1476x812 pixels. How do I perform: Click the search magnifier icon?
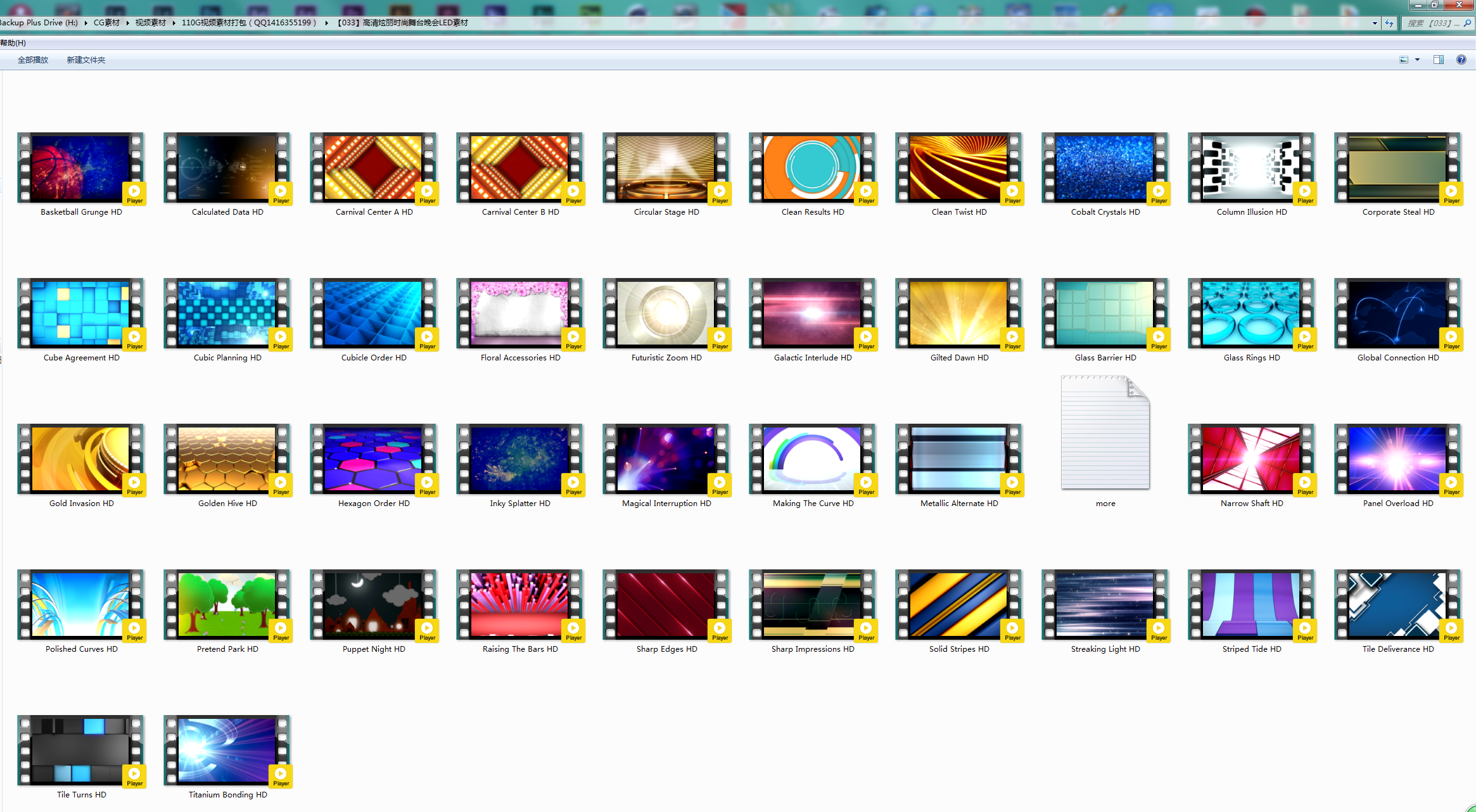[x=1467, y=23]
